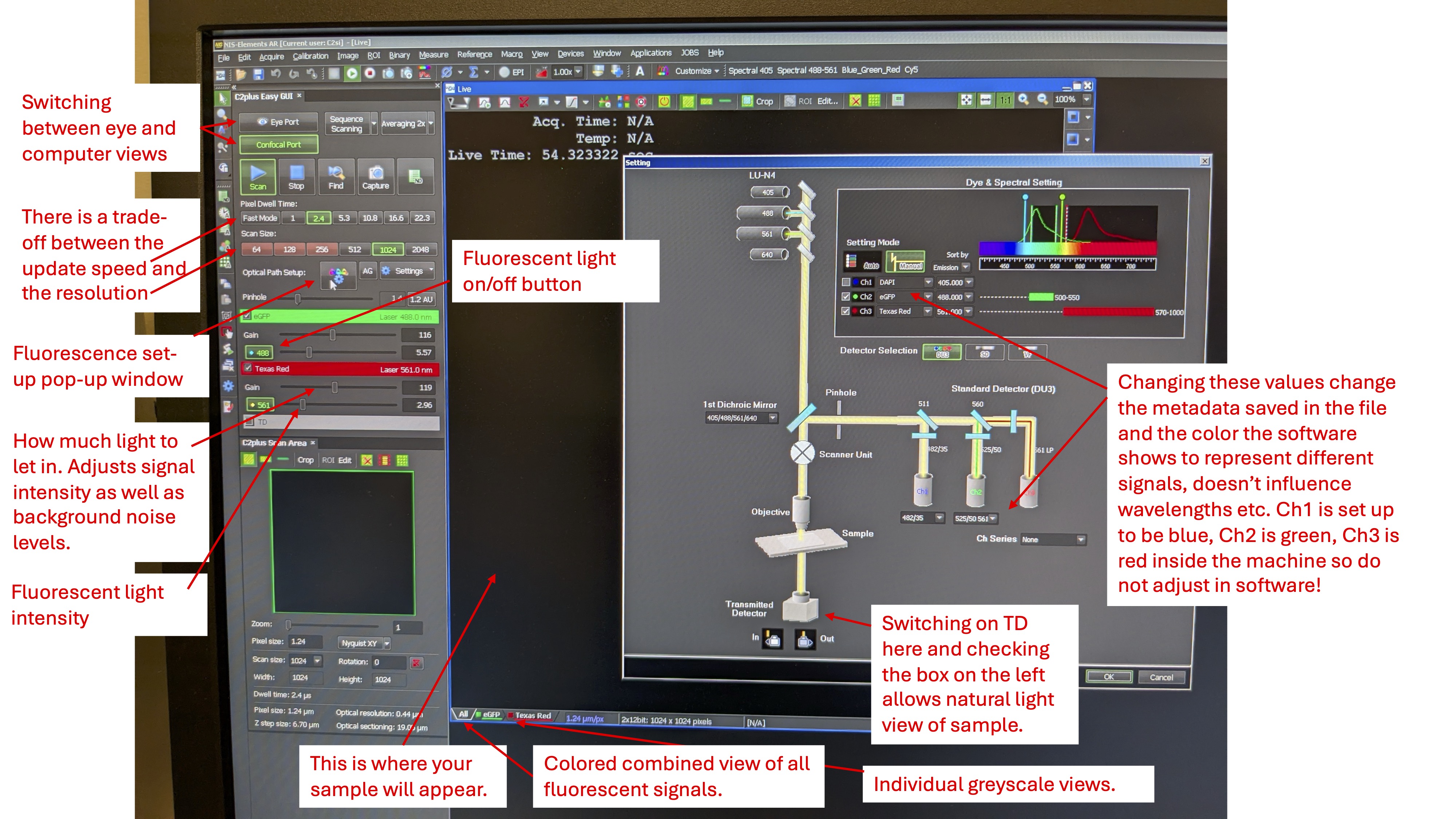1456x819 pixels.
Task: Open the Sort by Emission dropdown
Action: [966, 267]
